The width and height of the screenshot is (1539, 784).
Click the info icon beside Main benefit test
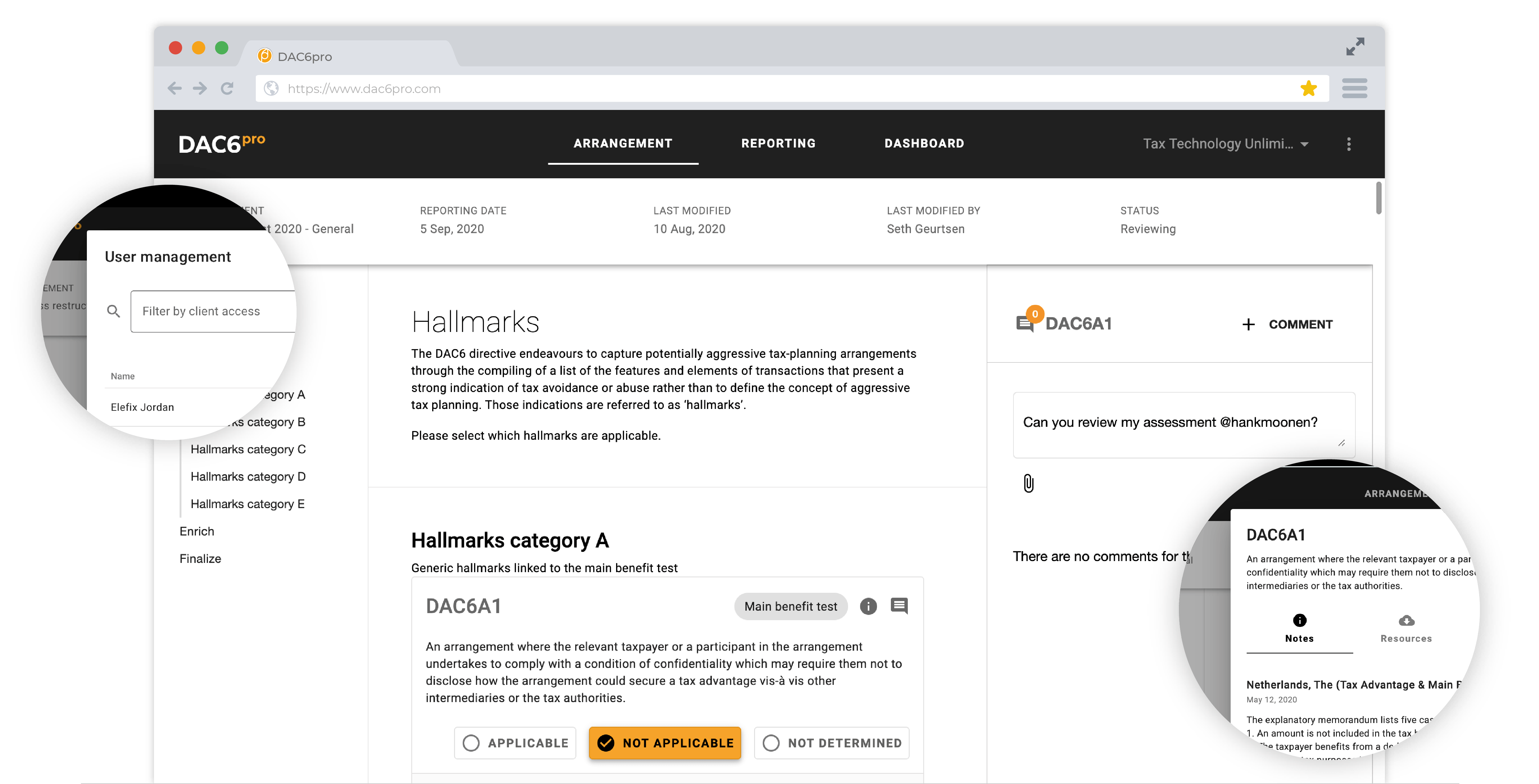click(868, 606)
